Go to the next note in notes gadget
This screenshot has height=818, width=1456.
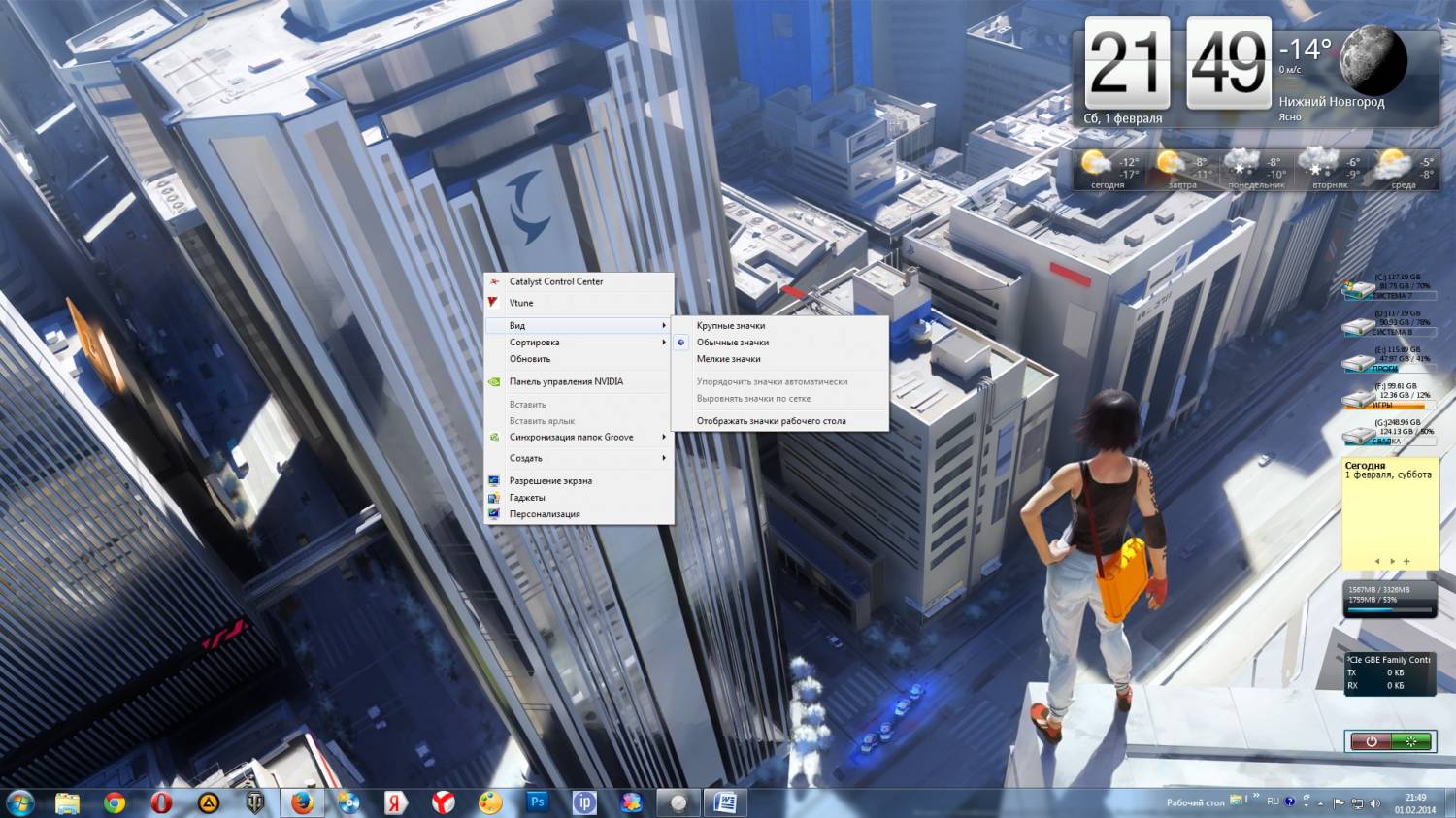1392,561
